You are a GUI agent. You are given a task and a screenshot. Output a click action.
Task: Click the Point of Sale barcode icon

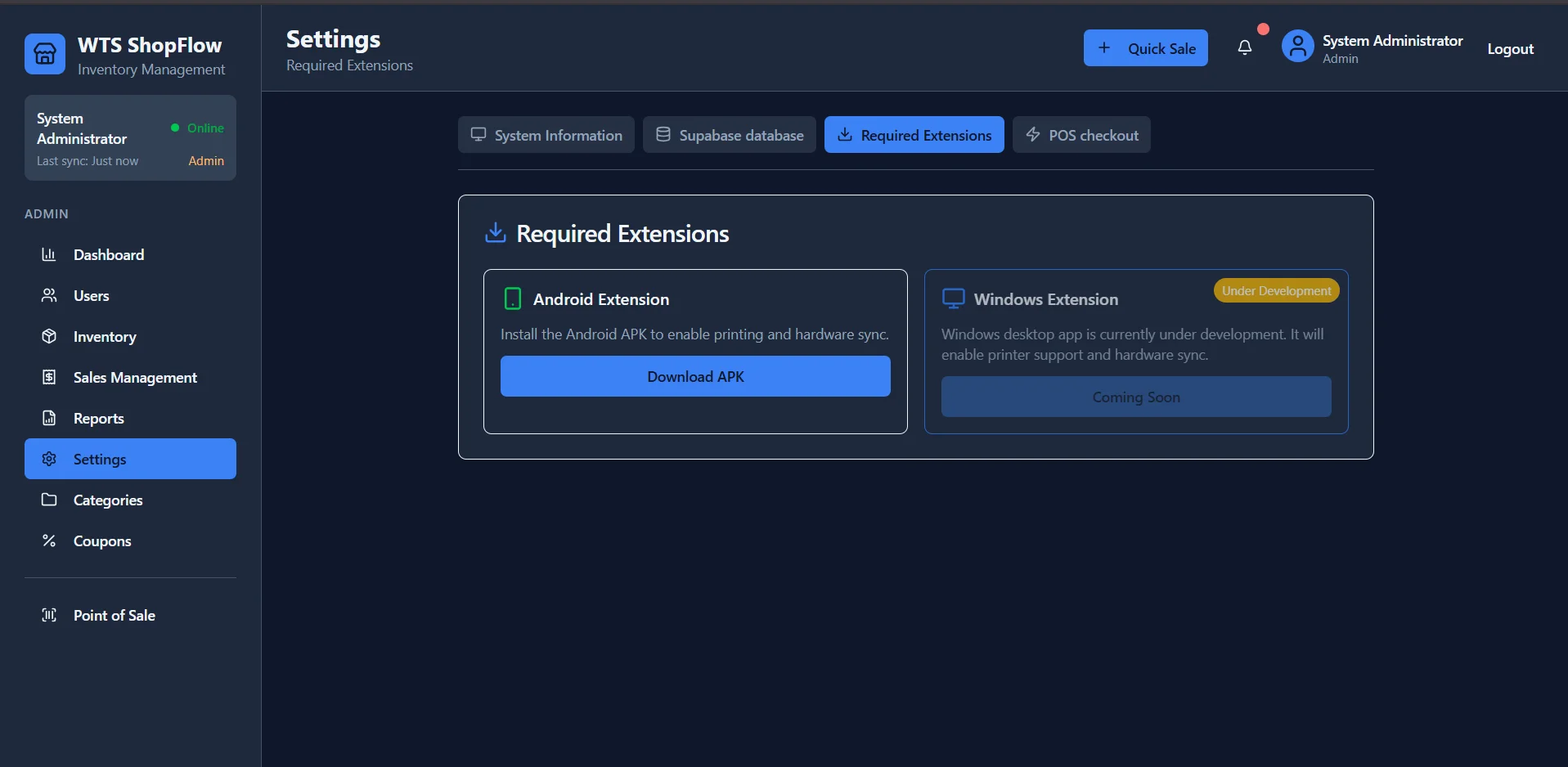[49, 615]
